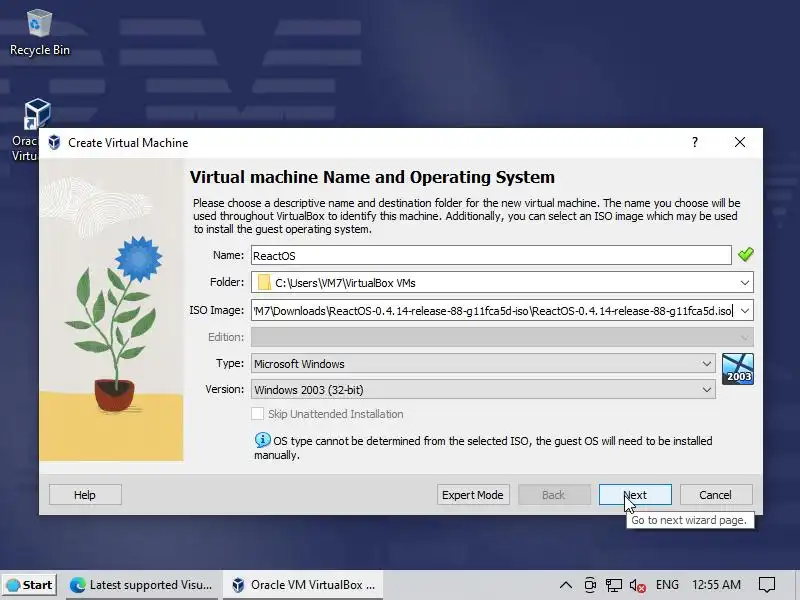This screenshot has width=800, height=600.
Task: Click the Help button
Action: point(85,494)
